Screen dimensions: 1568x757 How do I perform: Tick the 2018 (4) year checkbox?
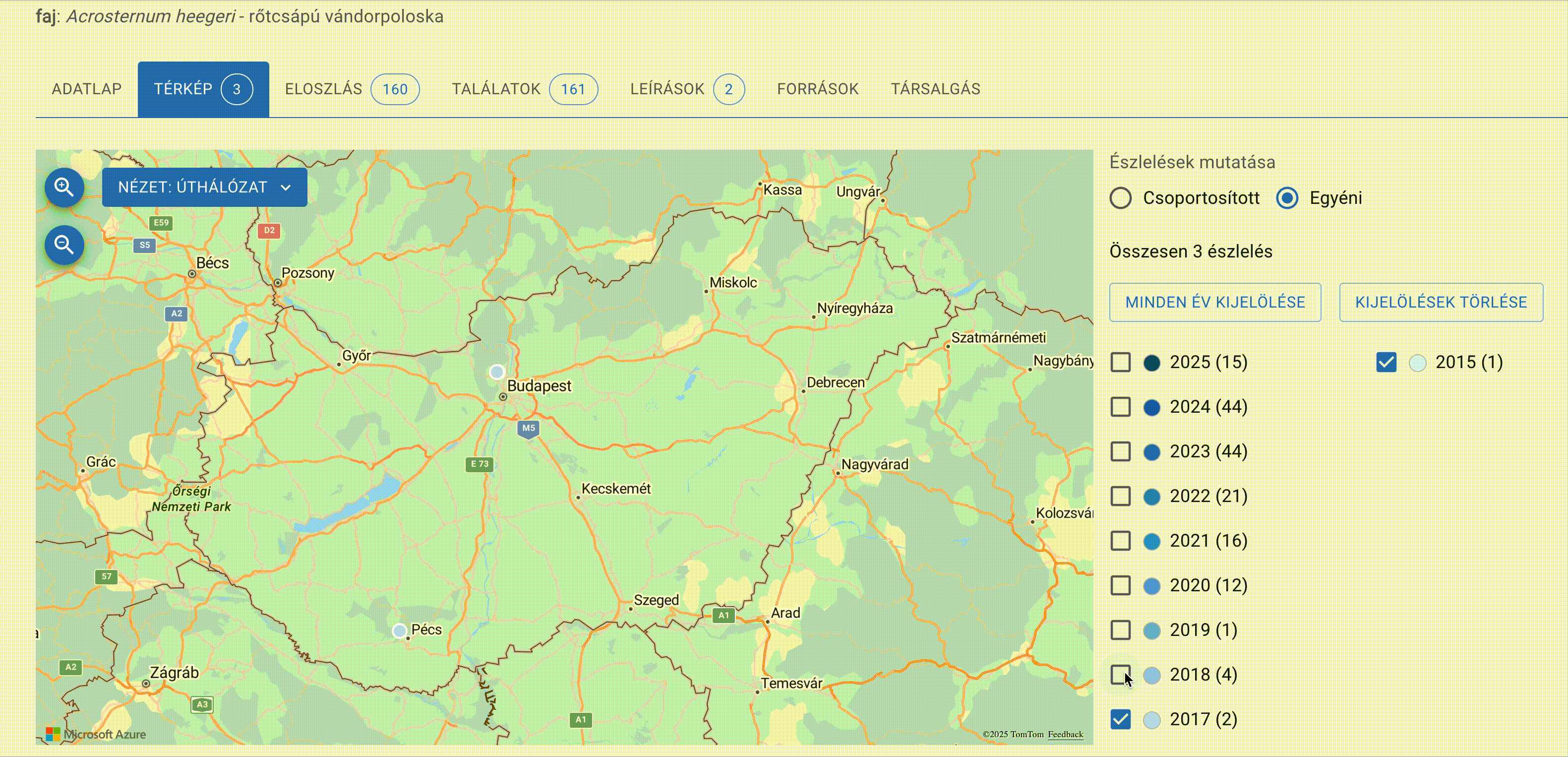coord(1120,674)
